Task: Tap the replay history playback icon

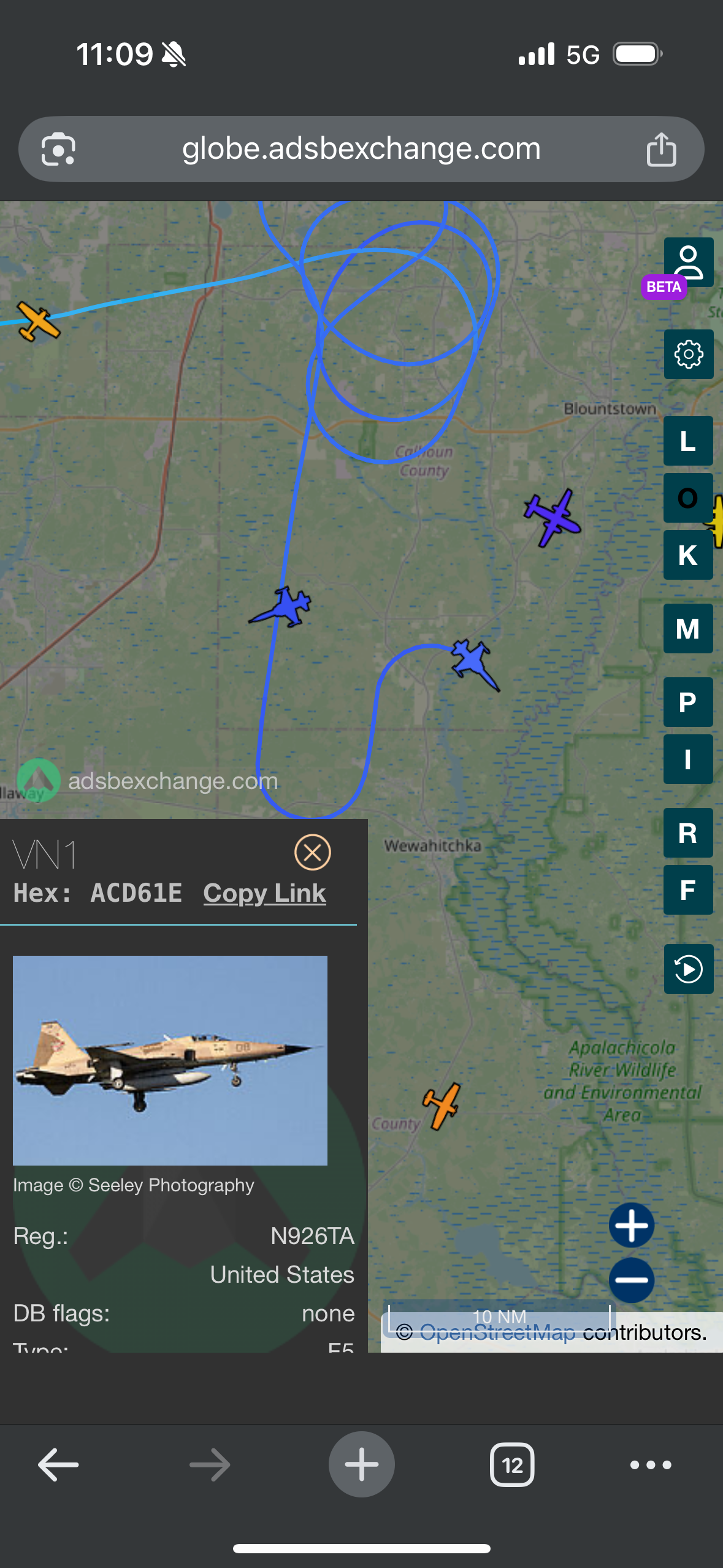Action: click(688, 969)
